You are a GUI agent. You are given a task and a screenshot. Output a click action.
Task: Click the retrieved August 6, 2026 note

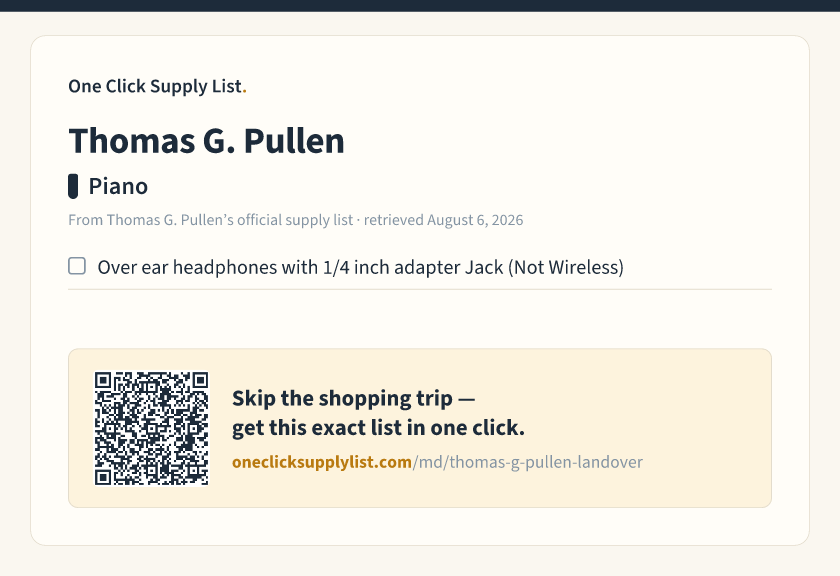pyautogui.click(x=444, y=220)
